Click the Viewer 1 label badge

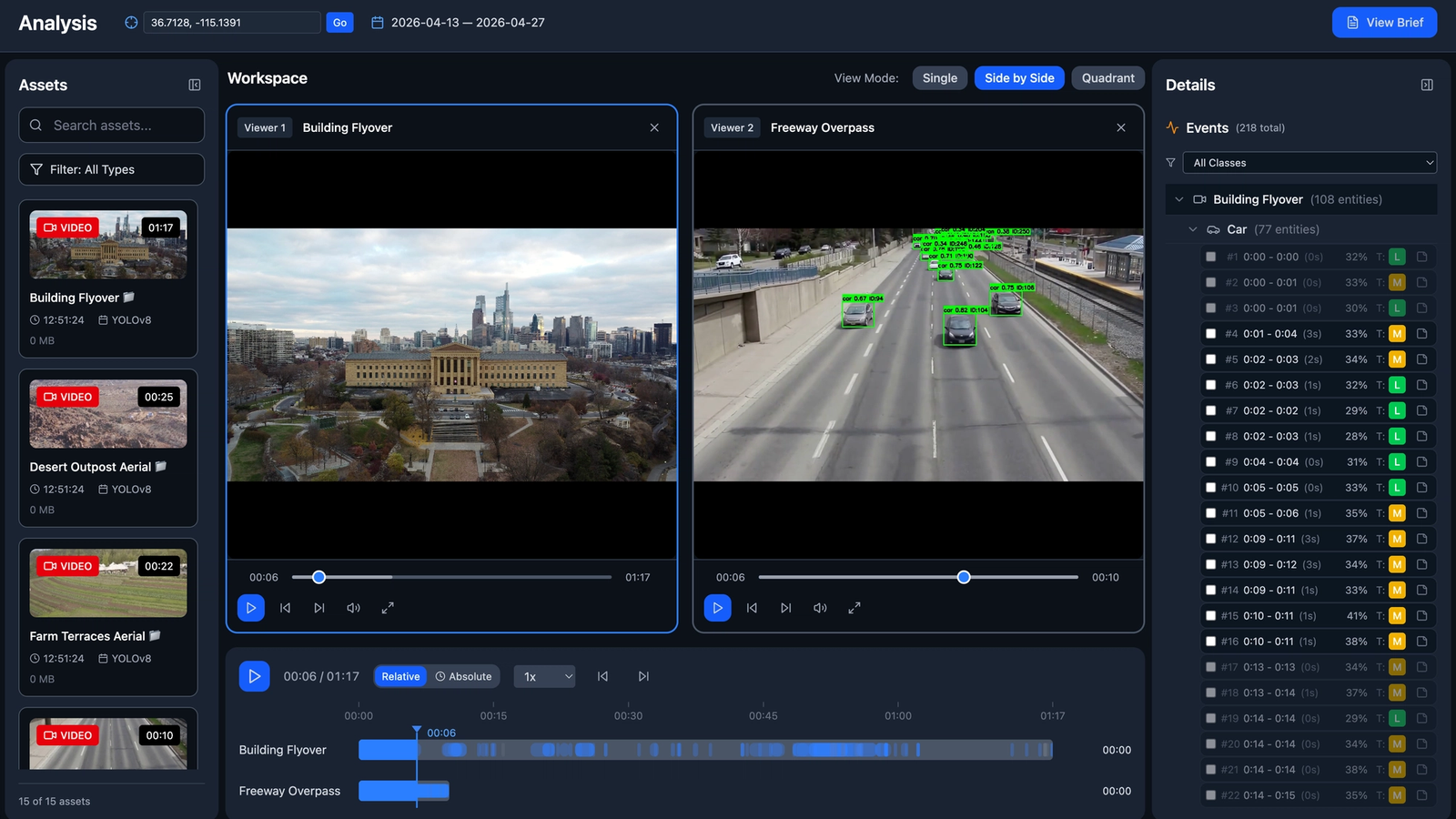[x=265, y=127]
